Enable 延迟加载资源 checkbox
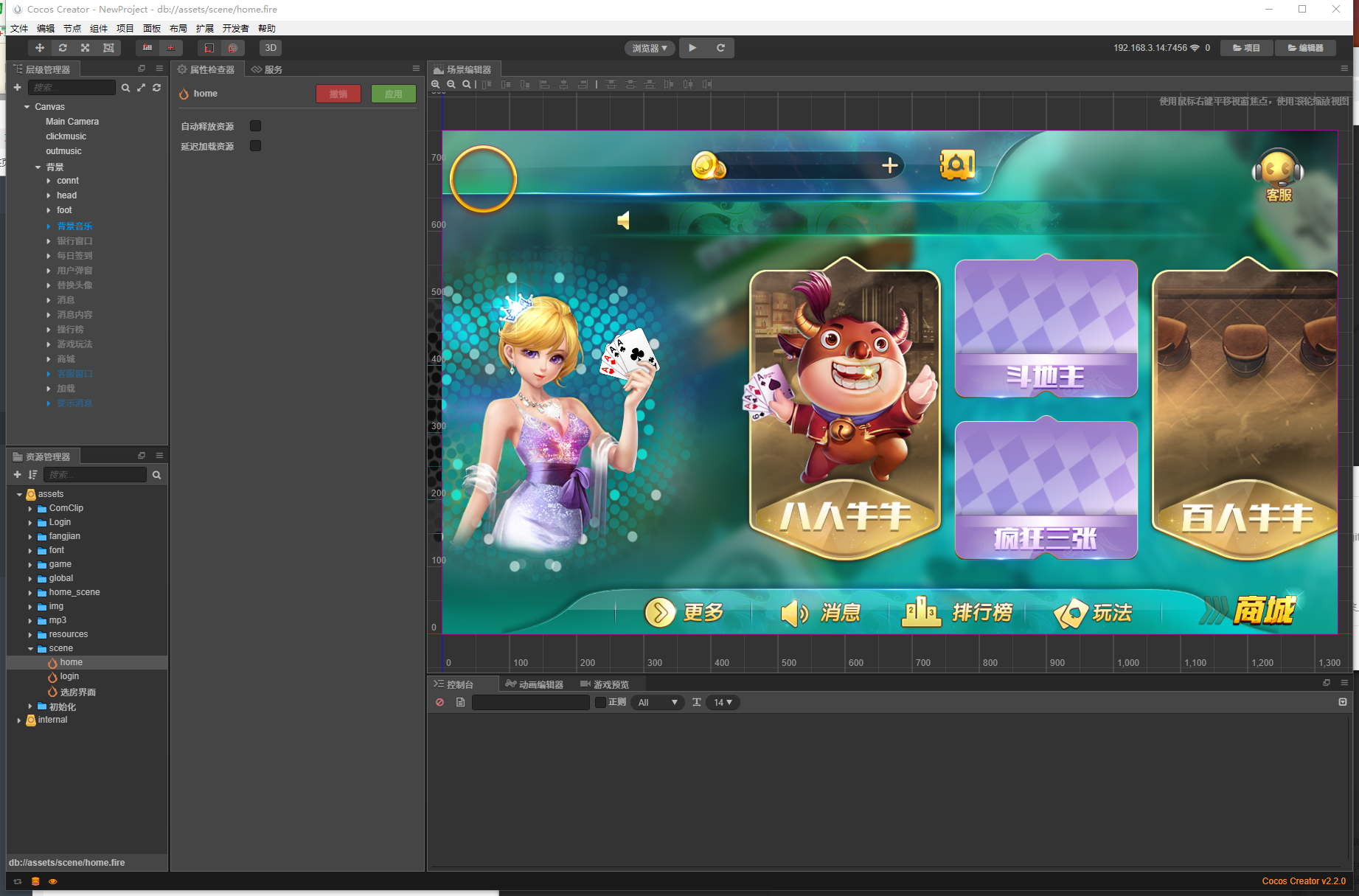This screenshot has height=896, width=1359. click(255, 146)
